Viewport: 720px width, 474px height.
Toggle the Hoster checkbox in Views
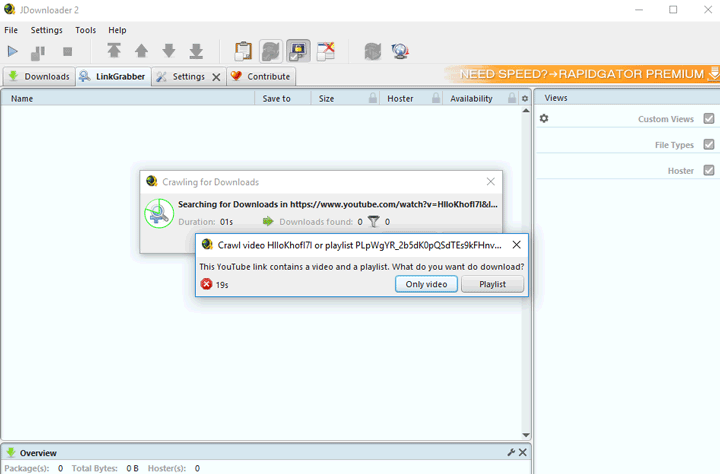709,170
